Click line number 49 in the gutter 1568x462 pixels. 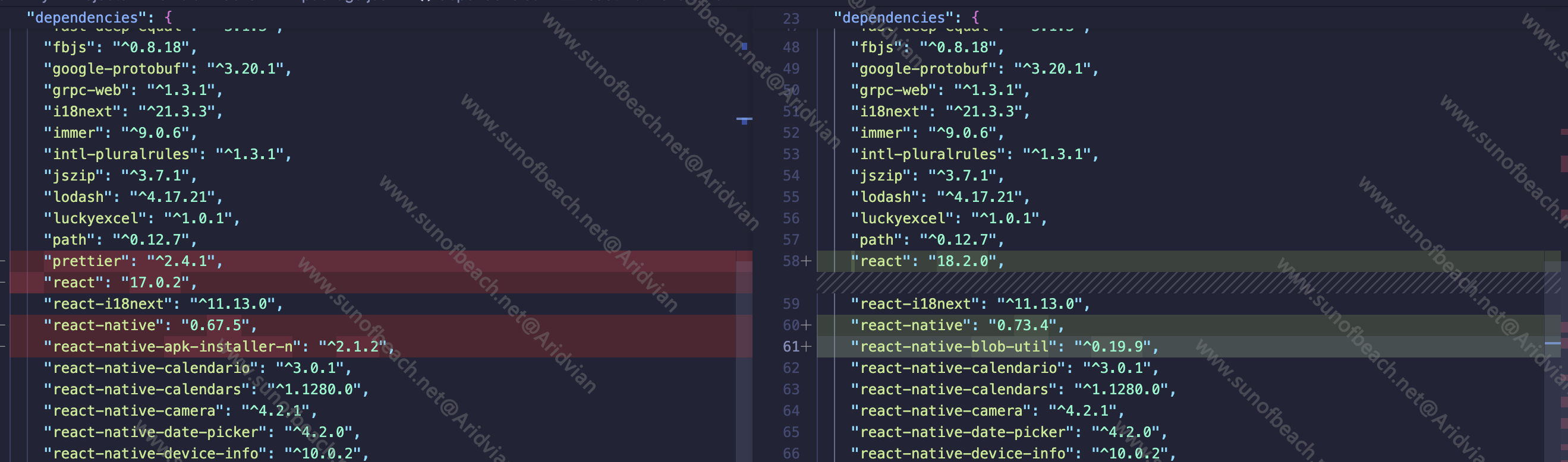pos(791,69)
